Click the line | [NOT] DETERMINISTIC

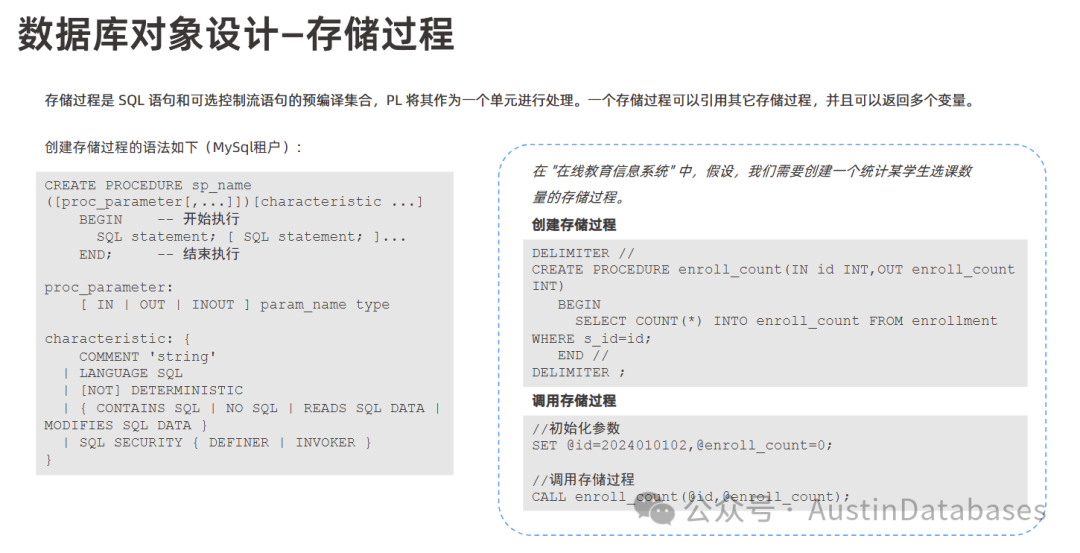point(152,390)
